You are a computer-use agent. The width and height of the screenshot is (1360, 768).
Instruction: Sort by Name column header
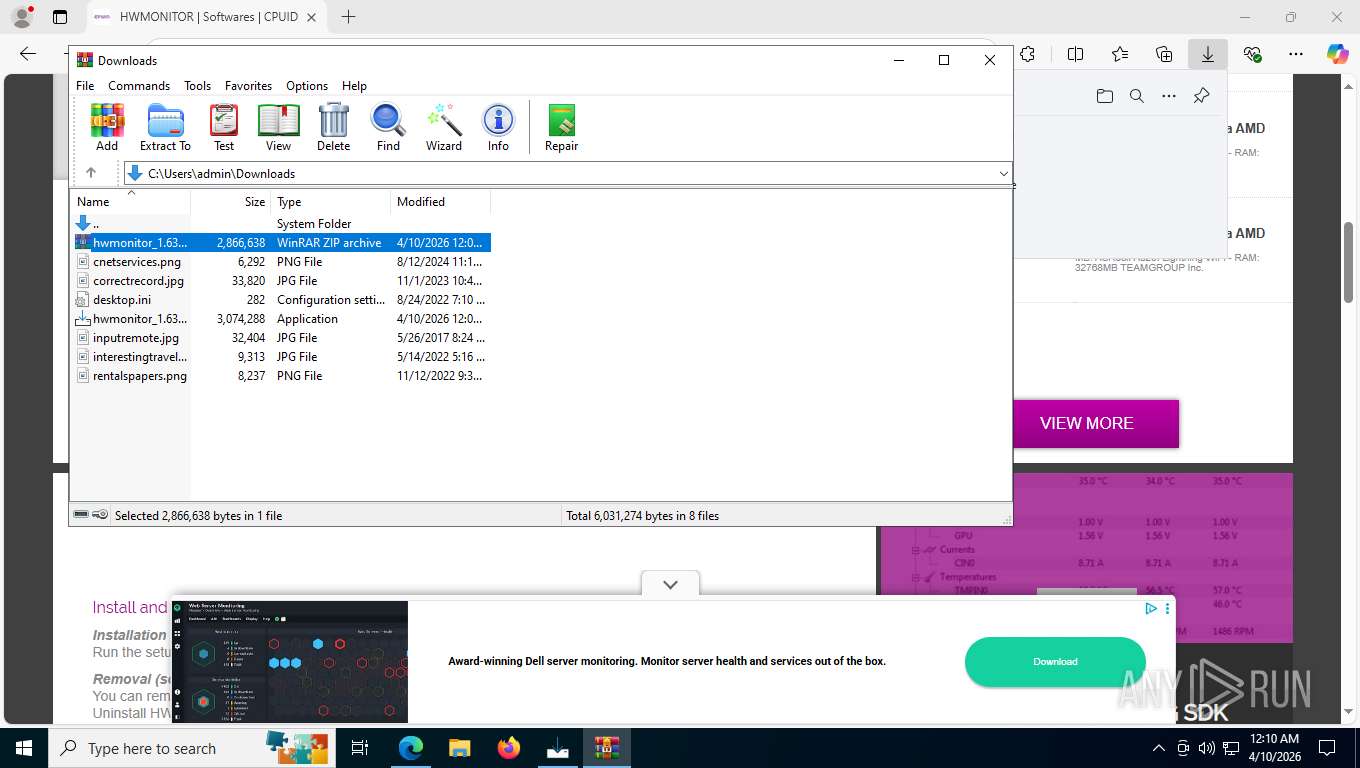tap(130, 202)
